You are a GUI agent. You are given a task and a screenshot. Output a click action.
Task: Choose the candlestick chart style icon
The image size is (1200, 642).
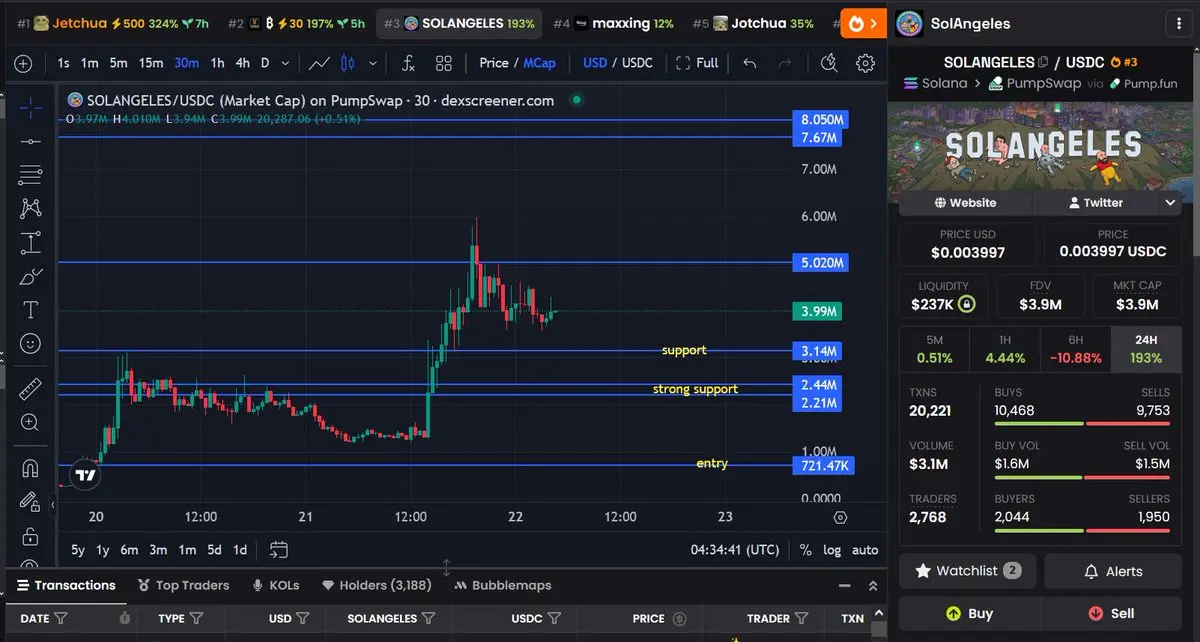click(x=348, y=63)
